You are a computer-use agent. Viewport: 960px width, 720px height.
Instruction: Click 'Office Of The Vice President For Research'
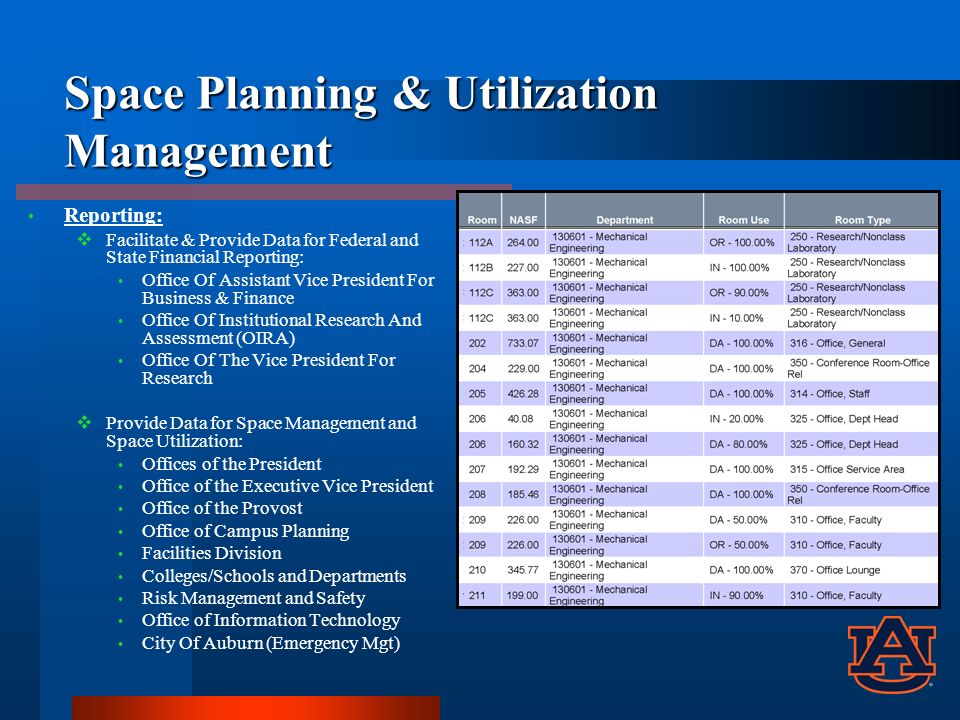coord(269,369)
